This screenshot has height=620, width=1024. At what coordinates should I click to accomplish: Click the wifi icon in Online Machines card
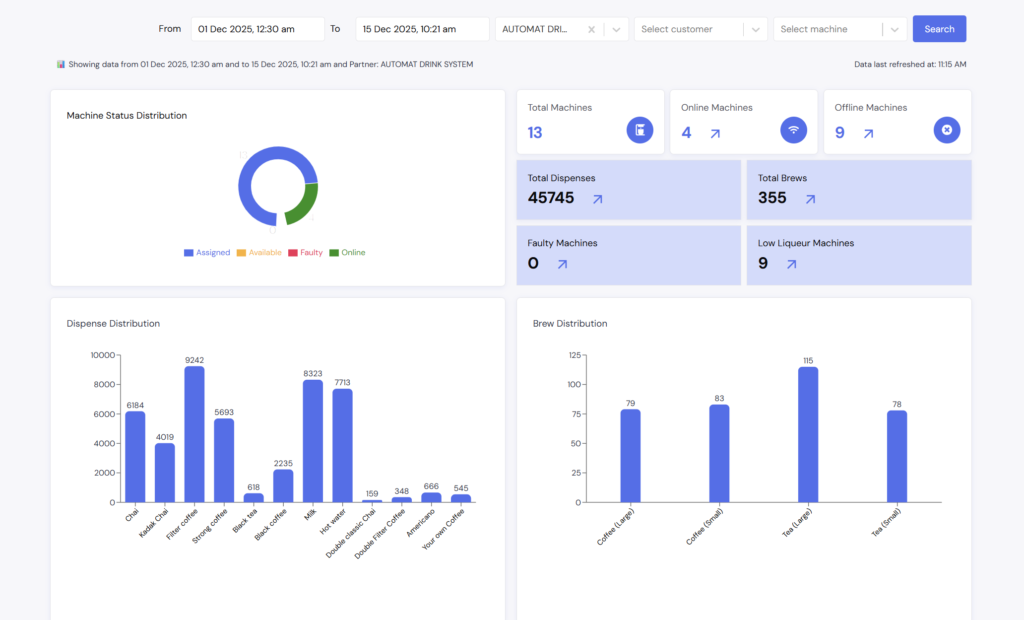(x=793, y=130)
